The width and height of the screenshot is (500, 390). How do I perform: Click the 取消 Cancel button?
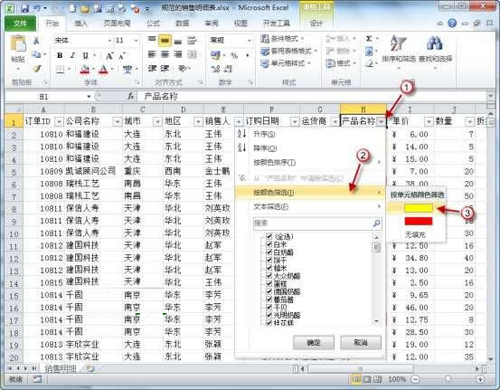361,343
